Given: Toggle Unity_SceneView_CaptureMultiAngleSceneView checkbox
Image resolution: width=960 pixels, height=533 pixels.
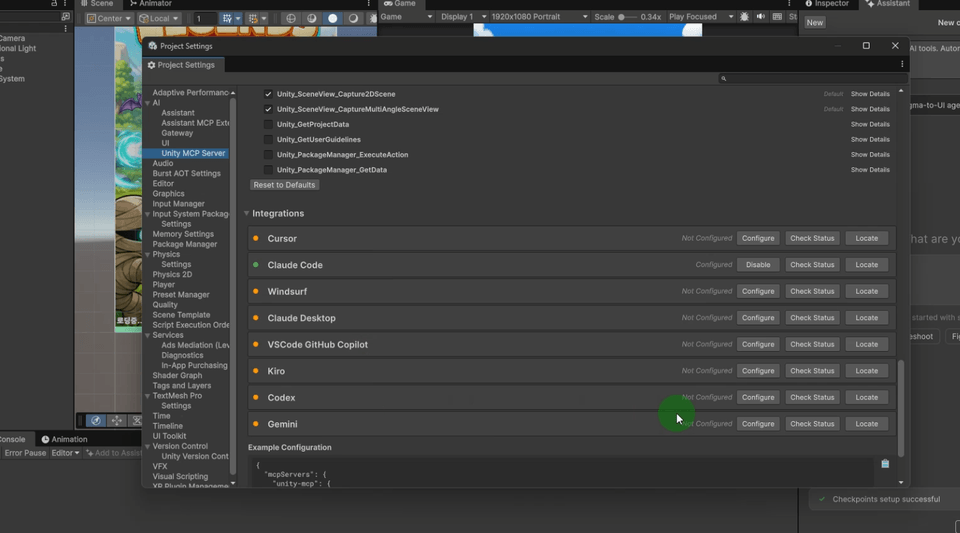Looking at the screenshot, I should pyautogui.click(x=268, y=109).
